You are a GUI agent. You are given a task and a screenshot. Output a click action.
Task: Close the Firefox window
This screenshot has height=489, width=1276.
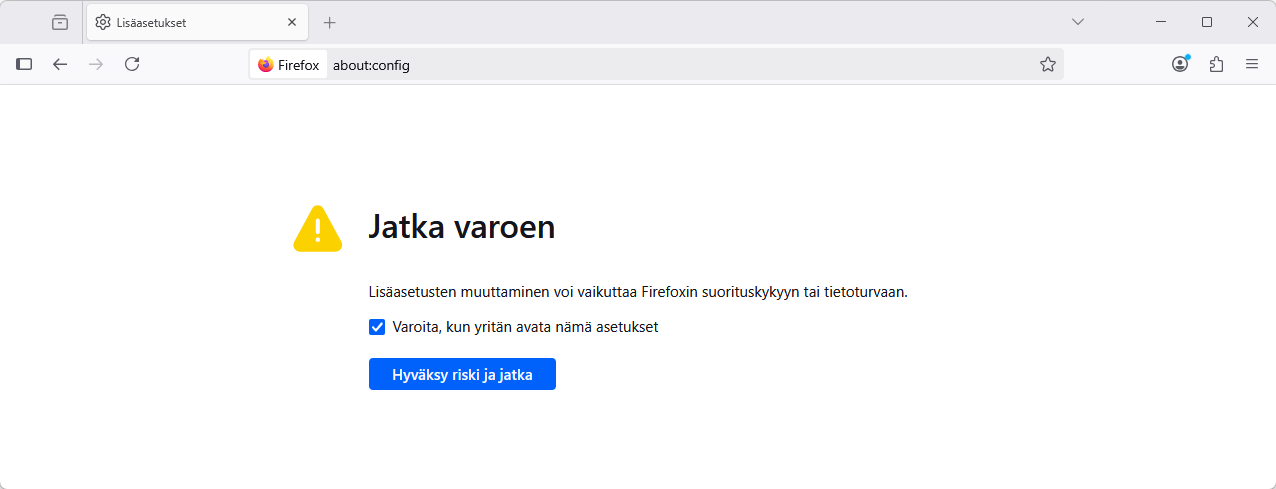pyautogui.click(x=1252, y=22)
